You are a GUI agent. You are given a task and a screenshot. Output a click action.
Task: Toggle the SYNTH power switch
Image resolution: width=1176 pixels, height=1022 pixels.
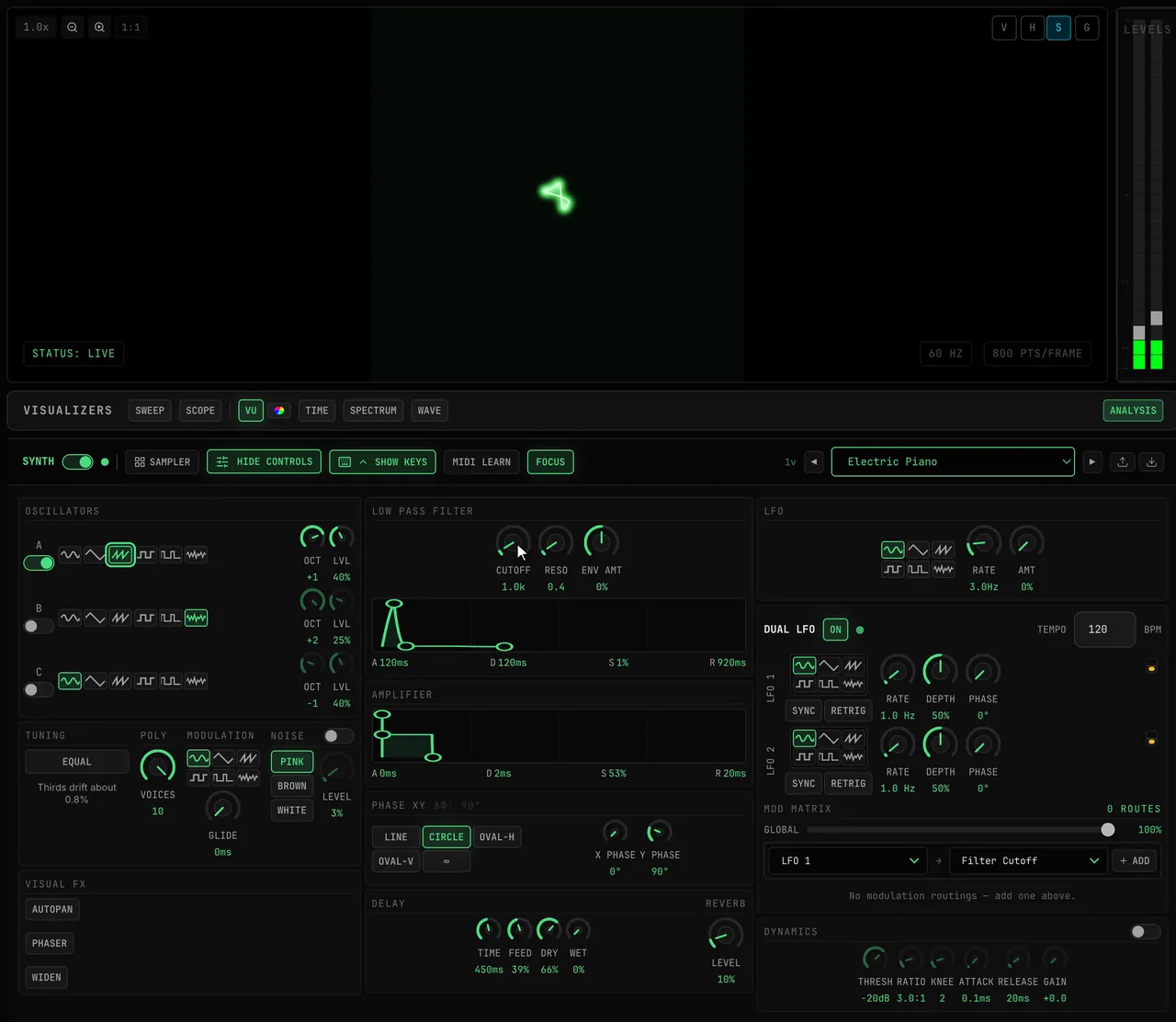(x=78, y=461)
